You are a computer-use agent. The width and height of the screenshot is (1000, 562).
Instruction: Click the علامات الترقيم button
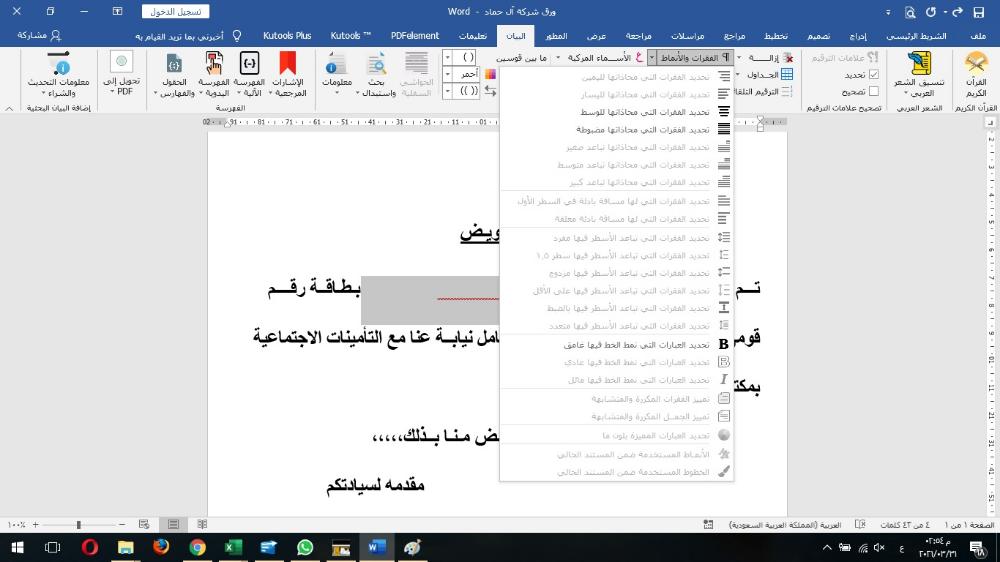click(x=844, y=57)
